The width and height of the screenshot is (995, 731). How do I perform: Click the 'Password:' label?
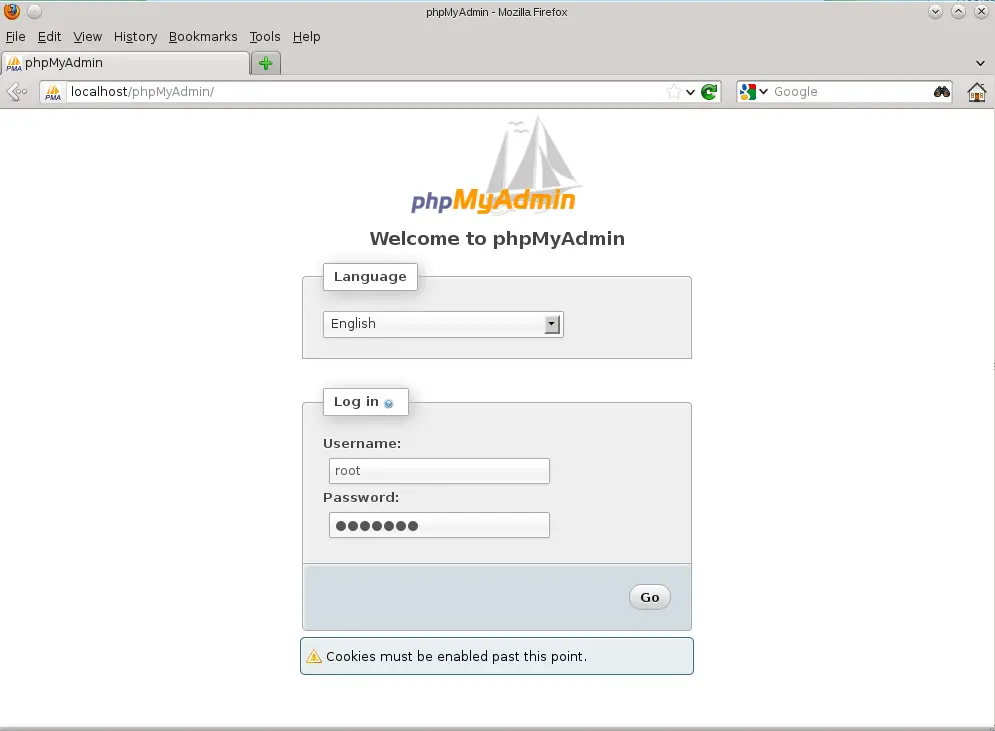click(x=361, y=497)
